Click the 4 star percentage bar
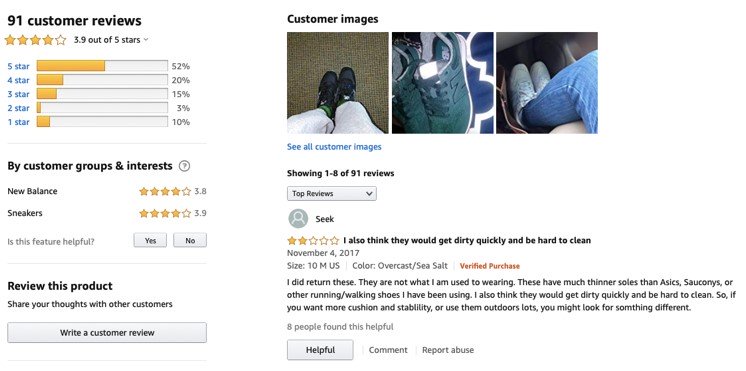 coord(102,80)
